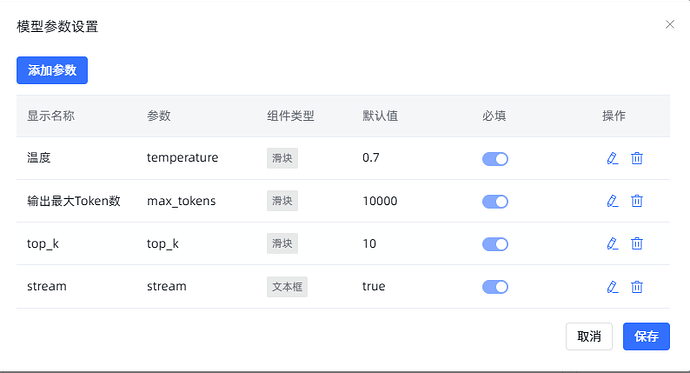This screenshot has width=690, height=373.
Task: Click the 10000 default value cell
Action: (380, 201)
